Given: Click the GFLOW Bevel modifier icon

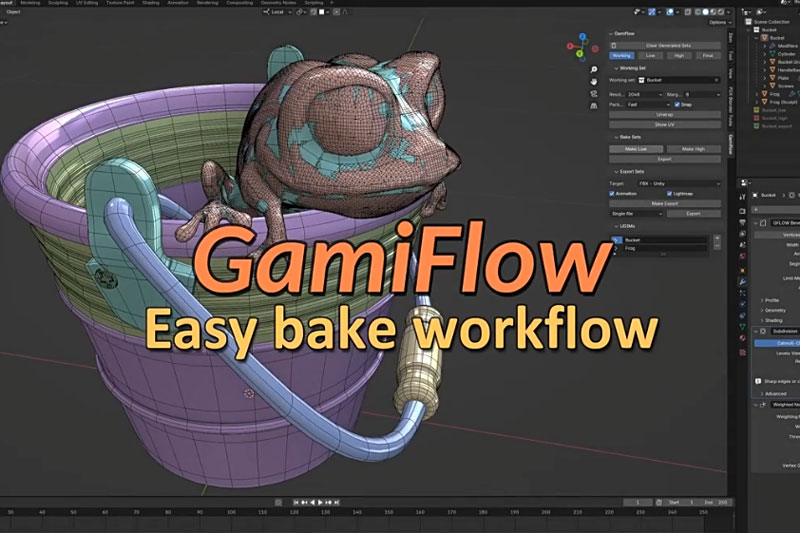Looking at the screenshot, I should 763,223.
